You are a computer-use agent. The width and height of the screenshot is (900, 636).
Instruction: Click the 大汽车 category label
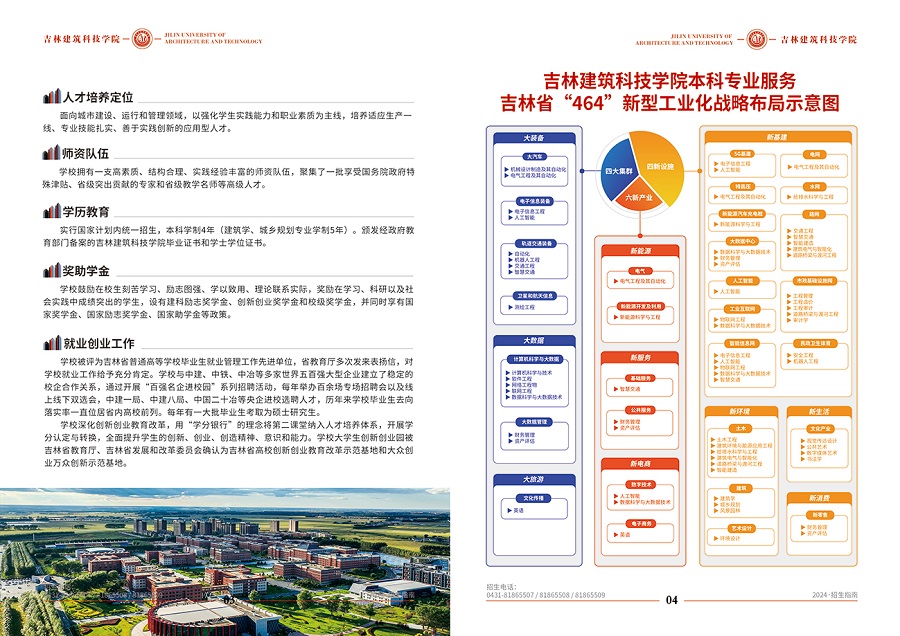pos(533,157)
